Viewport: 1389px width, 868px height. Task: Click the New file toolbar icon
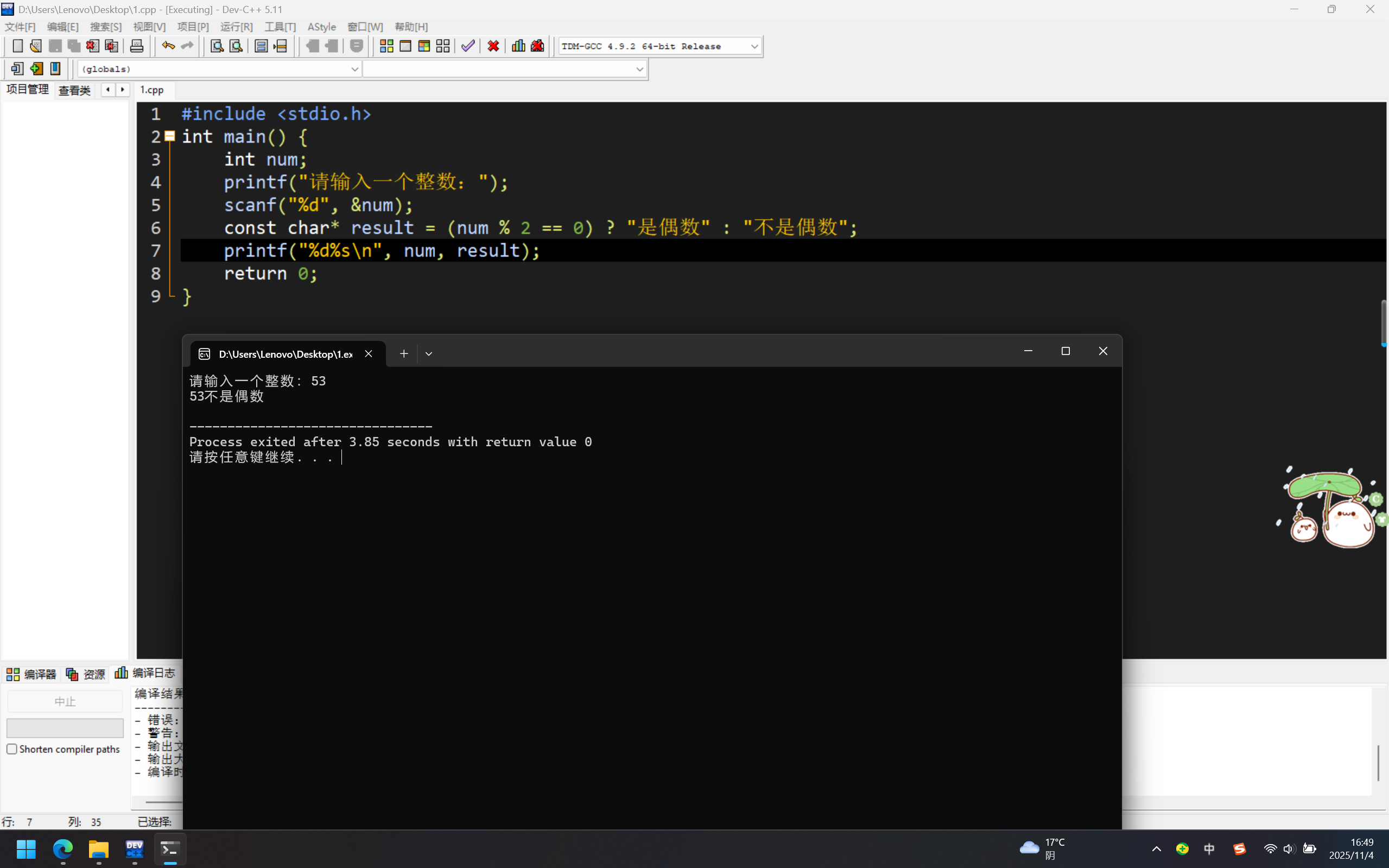coord(17,46)
